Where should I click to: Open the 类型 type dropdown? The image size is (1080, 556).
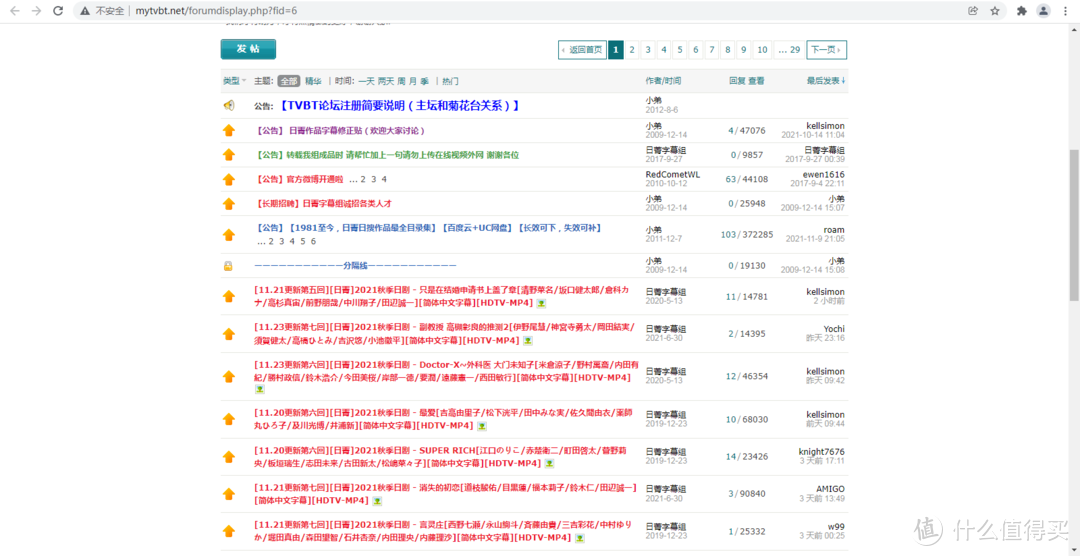[234, 81]
